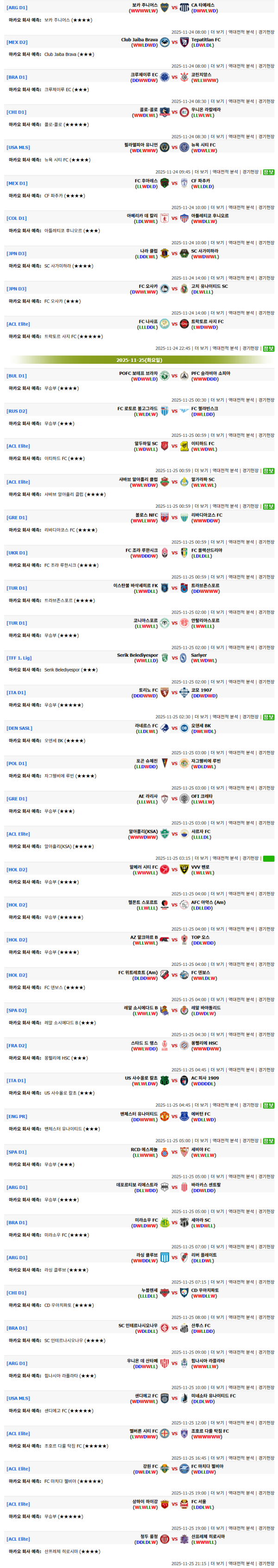The height and width of the screenshot is (1568, 278).
Task: Click the Torino FC team logo
Action: (164, 693)
